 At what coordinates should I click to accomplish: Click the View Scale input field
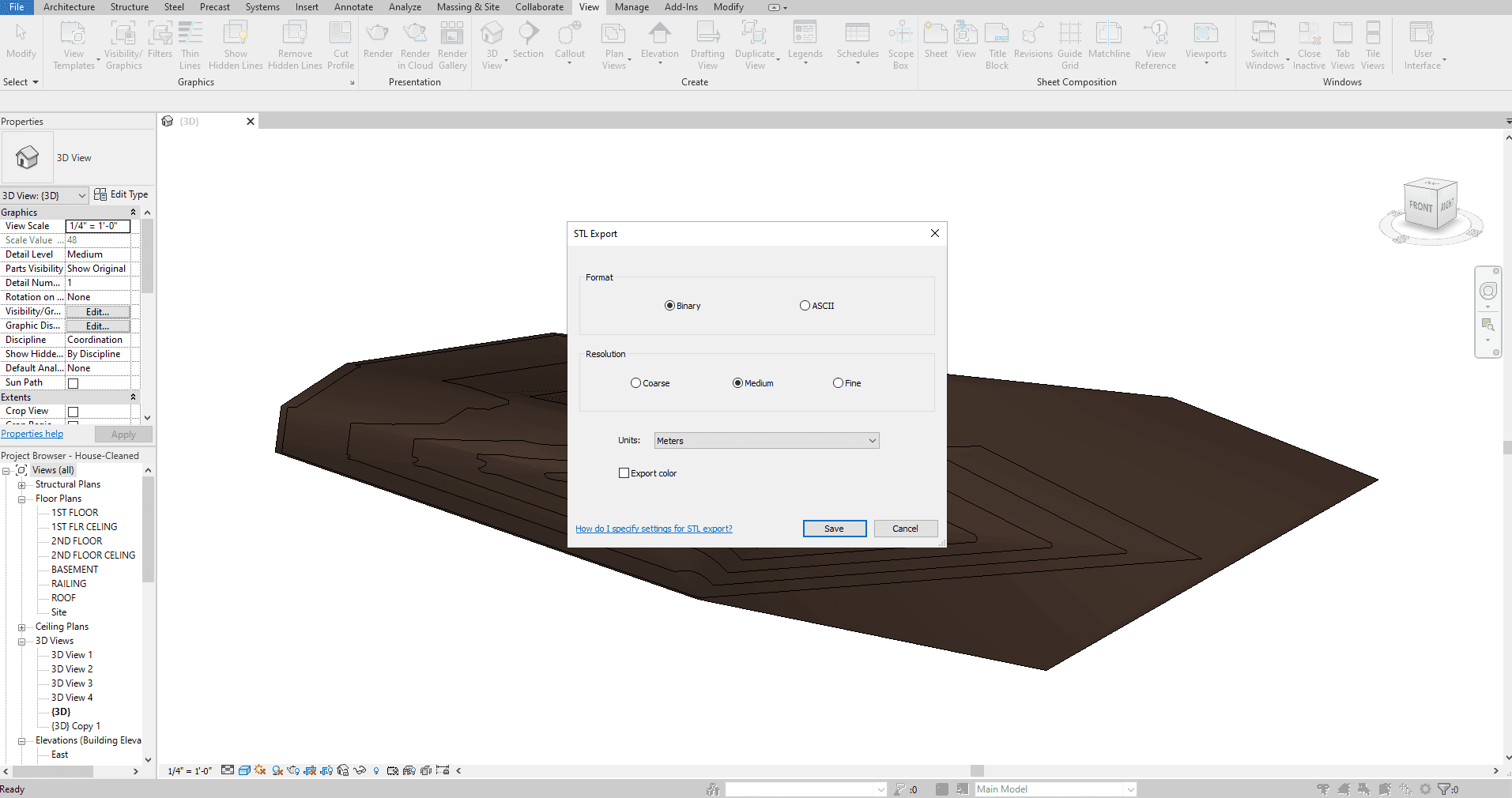[x=97, y=226]
